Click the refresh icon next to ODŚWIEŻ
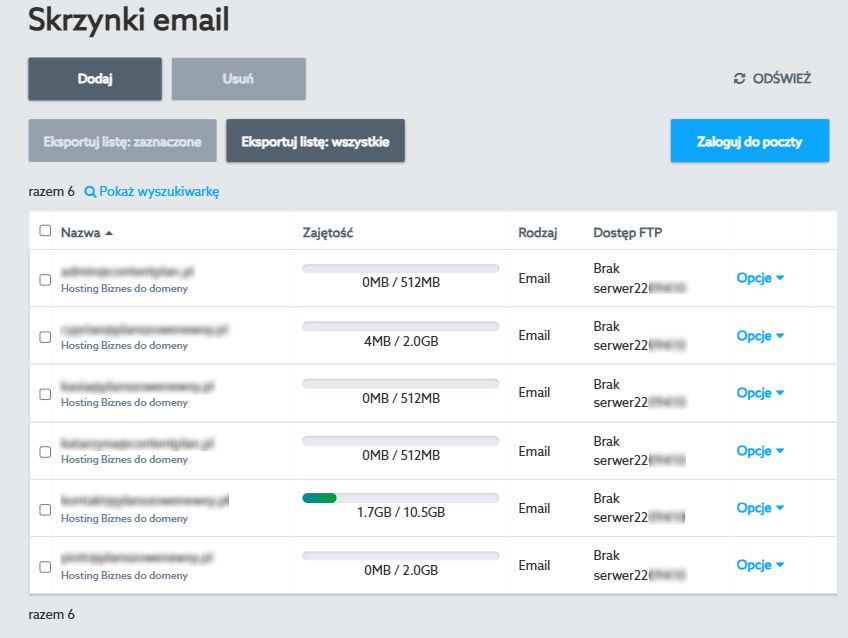This screenshot has height=638, width=848. tap(740, 78)
